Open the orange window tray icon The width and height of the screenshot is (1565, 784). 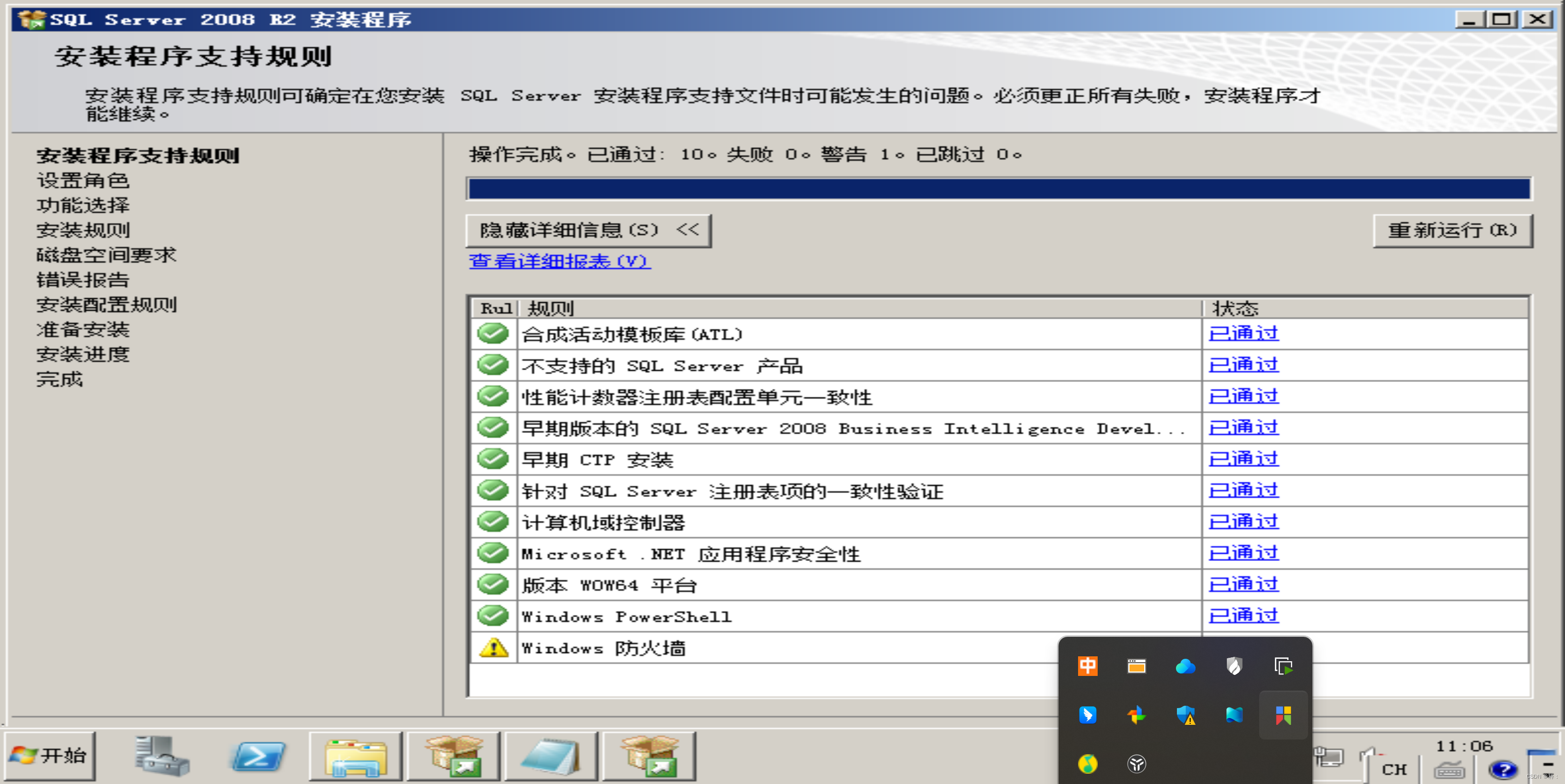pyautogui.click(x=1137, y=666)
